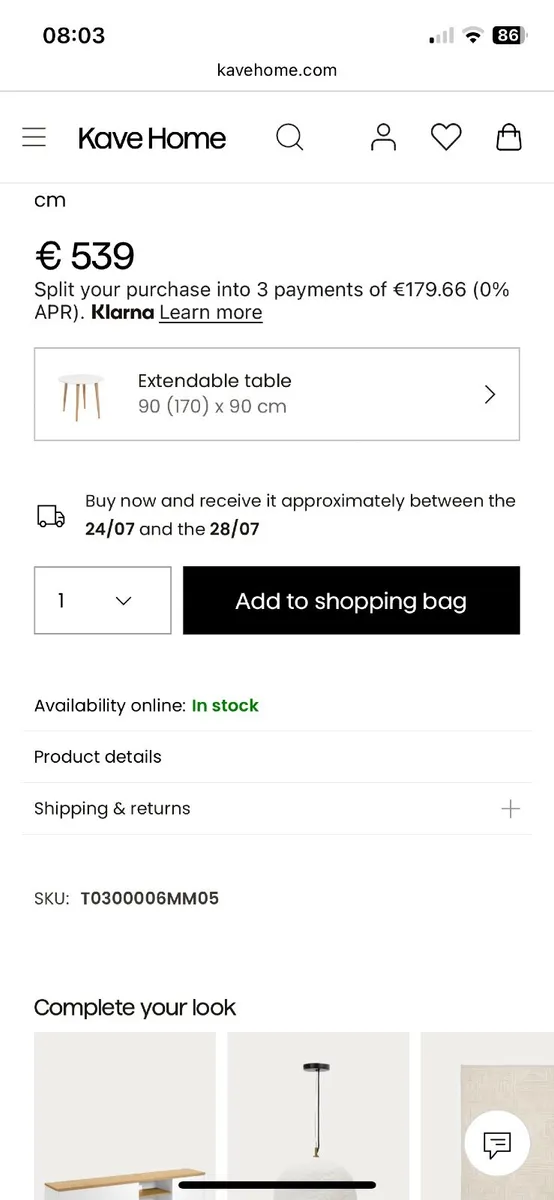The image size is (554, 1200).
Task: Tap the kavehome.com address bar
Action: [x=277, y=70]
